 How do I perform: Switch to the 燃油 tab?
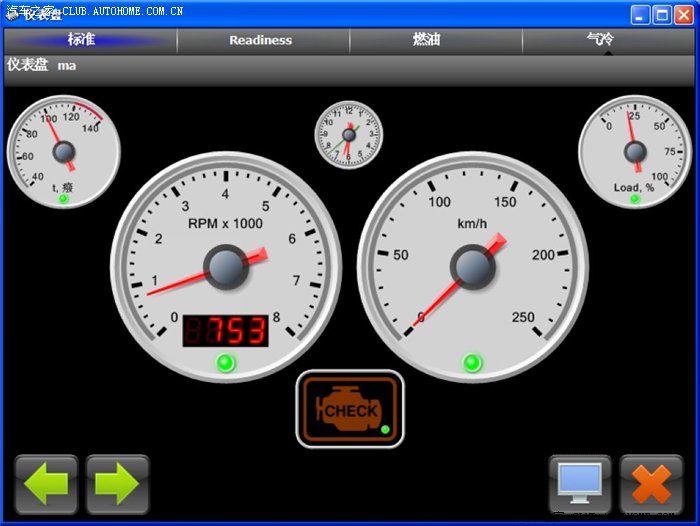coord(427,40)
